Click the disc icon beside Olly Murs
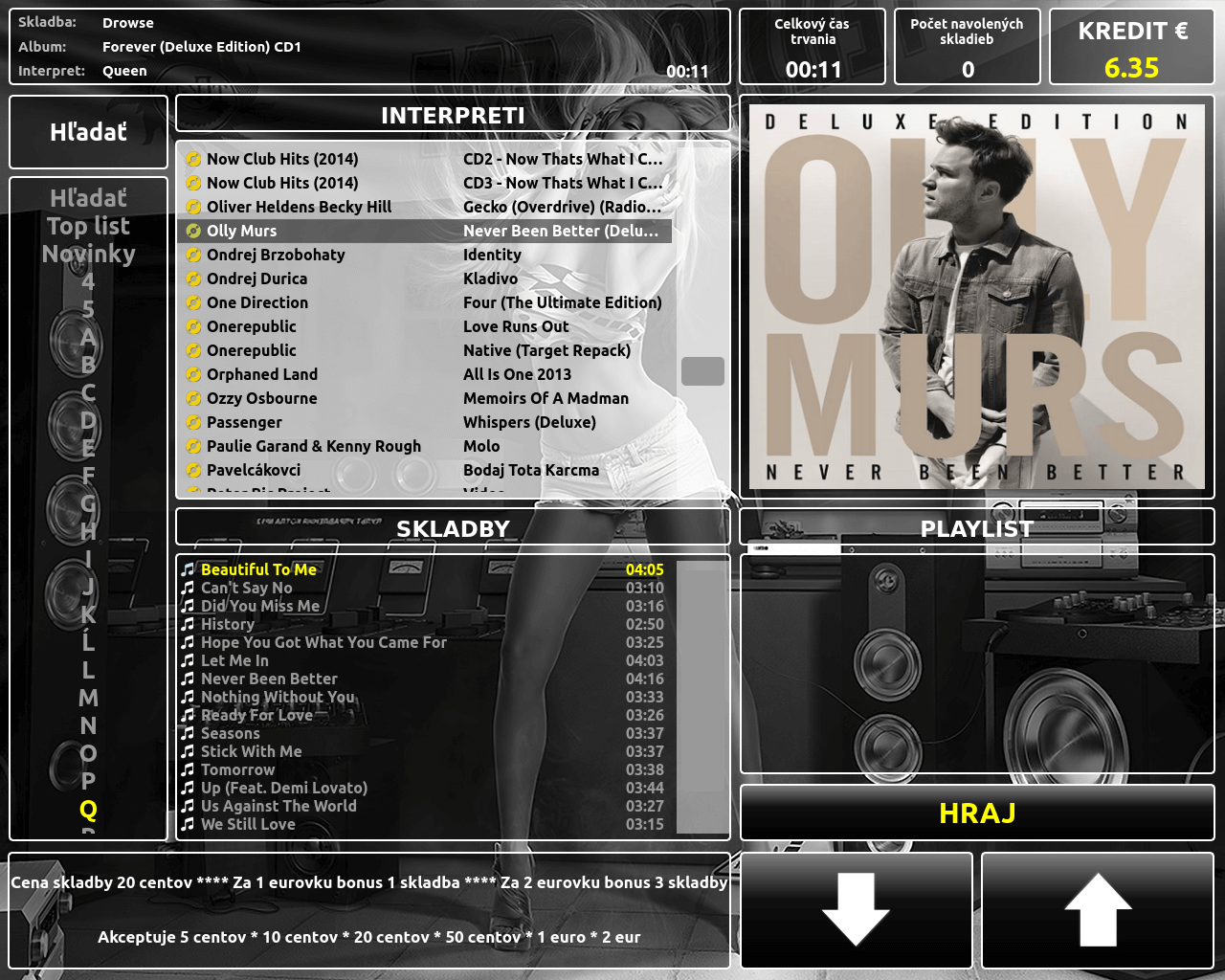Image resolution: width=1225 pixels, height=980 pixels. click(193, 231)
